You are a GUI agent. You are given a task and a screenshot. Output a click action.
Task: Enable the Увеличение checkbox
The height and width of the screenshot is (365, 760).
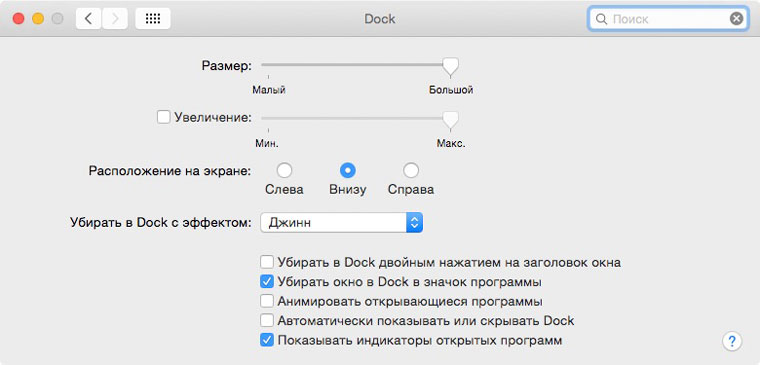pyautogui.click(x=164, y=117)
